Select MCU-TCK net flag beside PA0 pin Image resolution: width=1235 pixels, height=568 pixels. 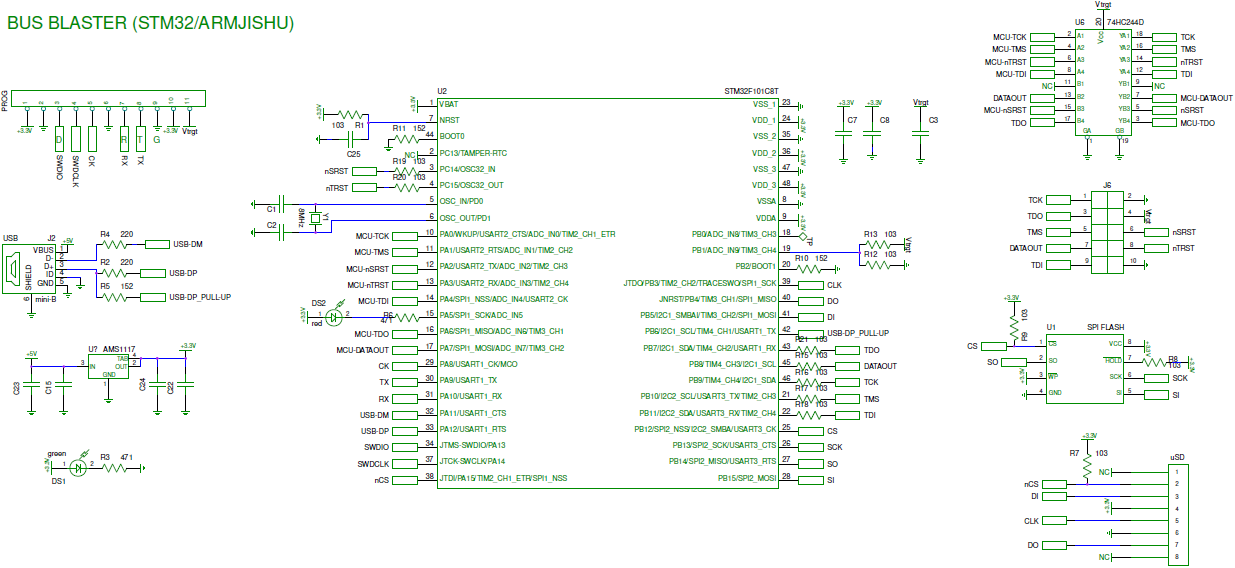point(403,235)
